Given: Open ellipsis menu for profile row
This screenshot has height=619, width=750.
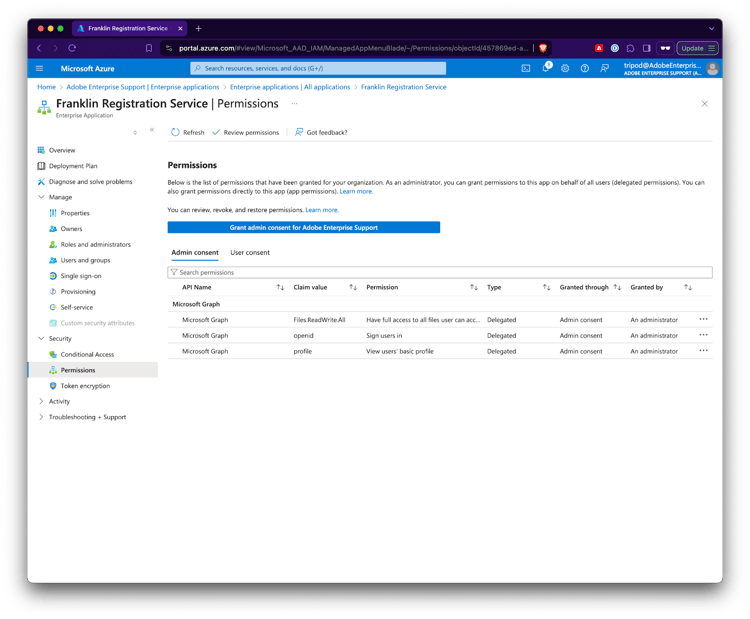Looking at the screenshot, I should (x=703, y=351).
